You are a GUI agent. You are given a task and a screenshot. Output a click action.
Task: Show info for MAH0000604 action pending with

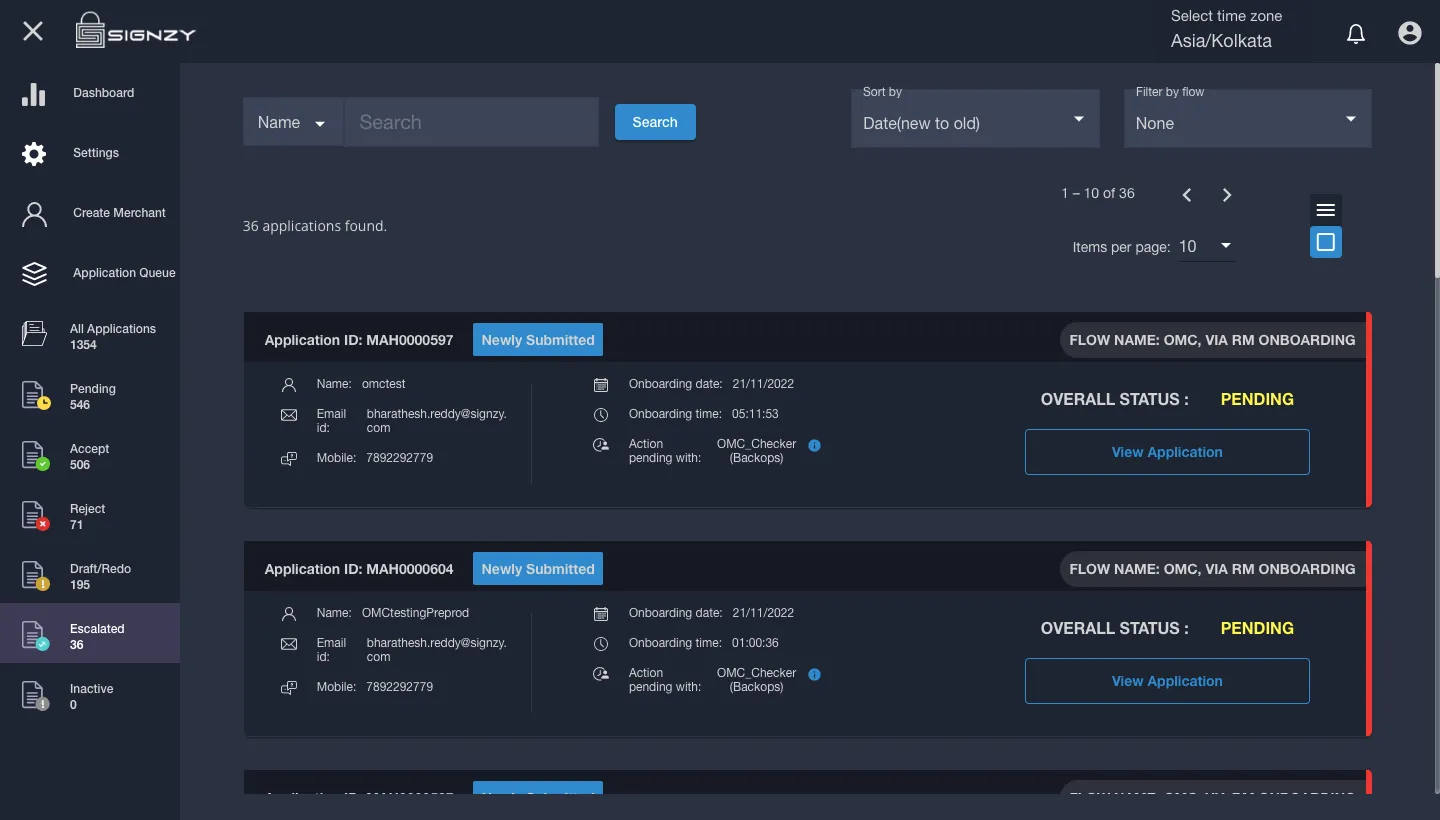pos(814,674)
